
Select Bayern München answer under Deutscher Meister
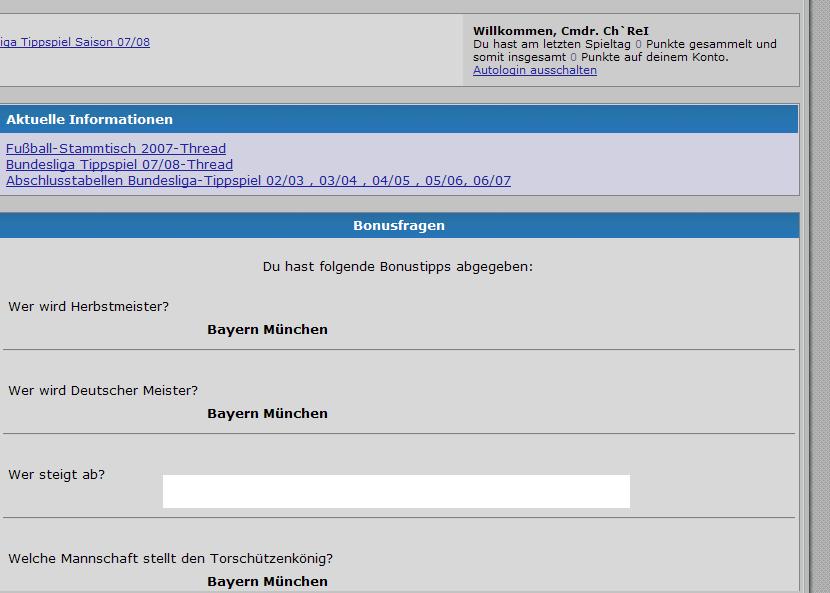click(x=267, y=413)
